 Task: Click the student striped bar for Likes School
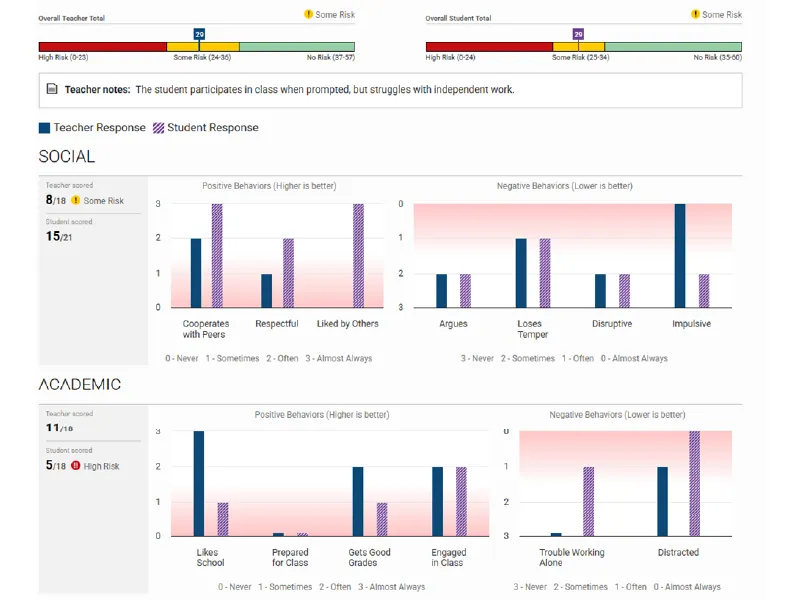(223, 519)
